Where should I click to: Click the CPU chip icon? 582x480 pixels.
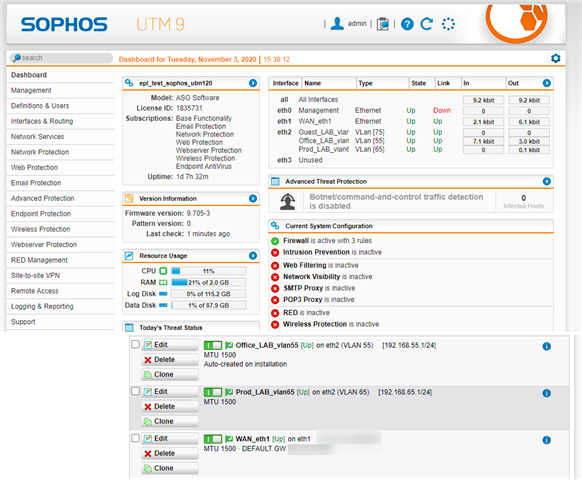pos(163,271)
